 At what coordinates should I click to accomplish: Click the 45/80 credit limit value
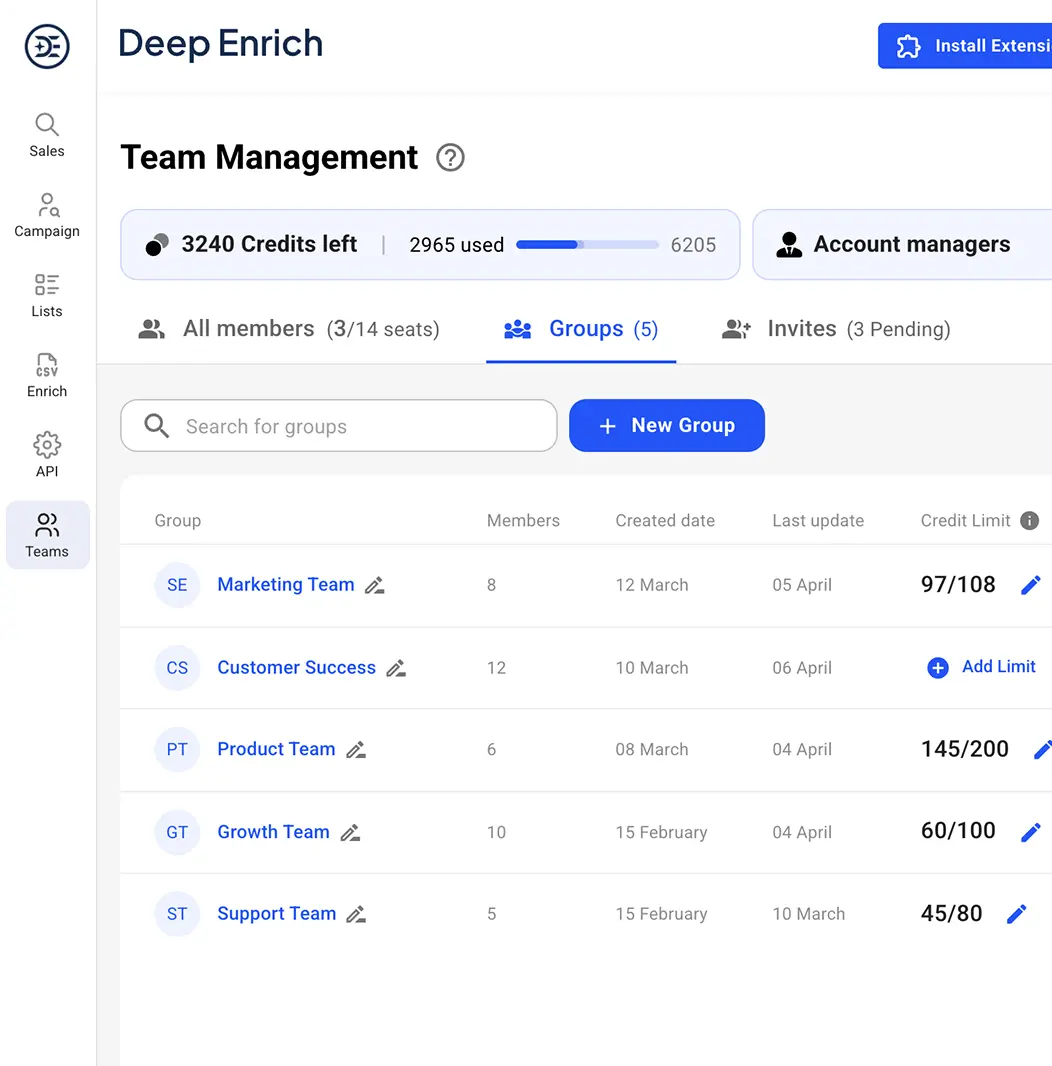pyautogui.click(x=951, y=914)
